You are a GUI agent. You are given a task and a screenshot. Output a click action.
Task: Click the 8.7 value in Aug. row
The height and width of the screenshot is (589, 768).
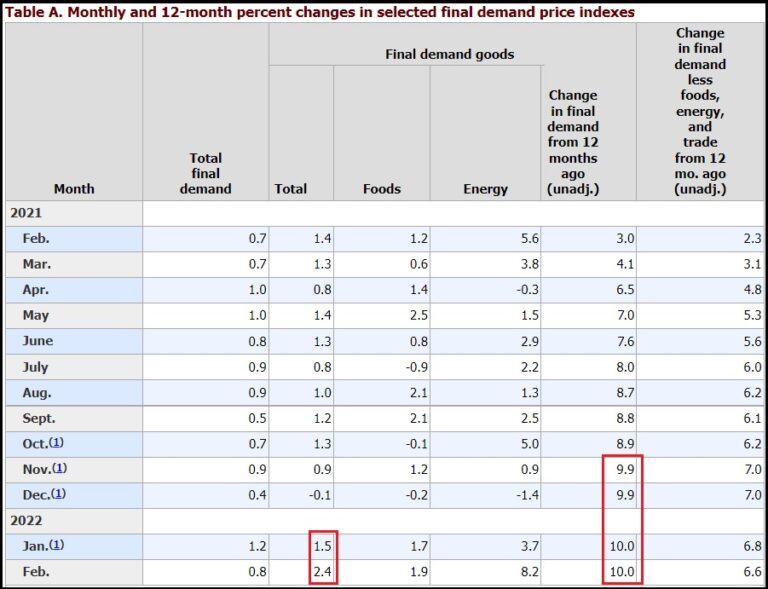625,393
